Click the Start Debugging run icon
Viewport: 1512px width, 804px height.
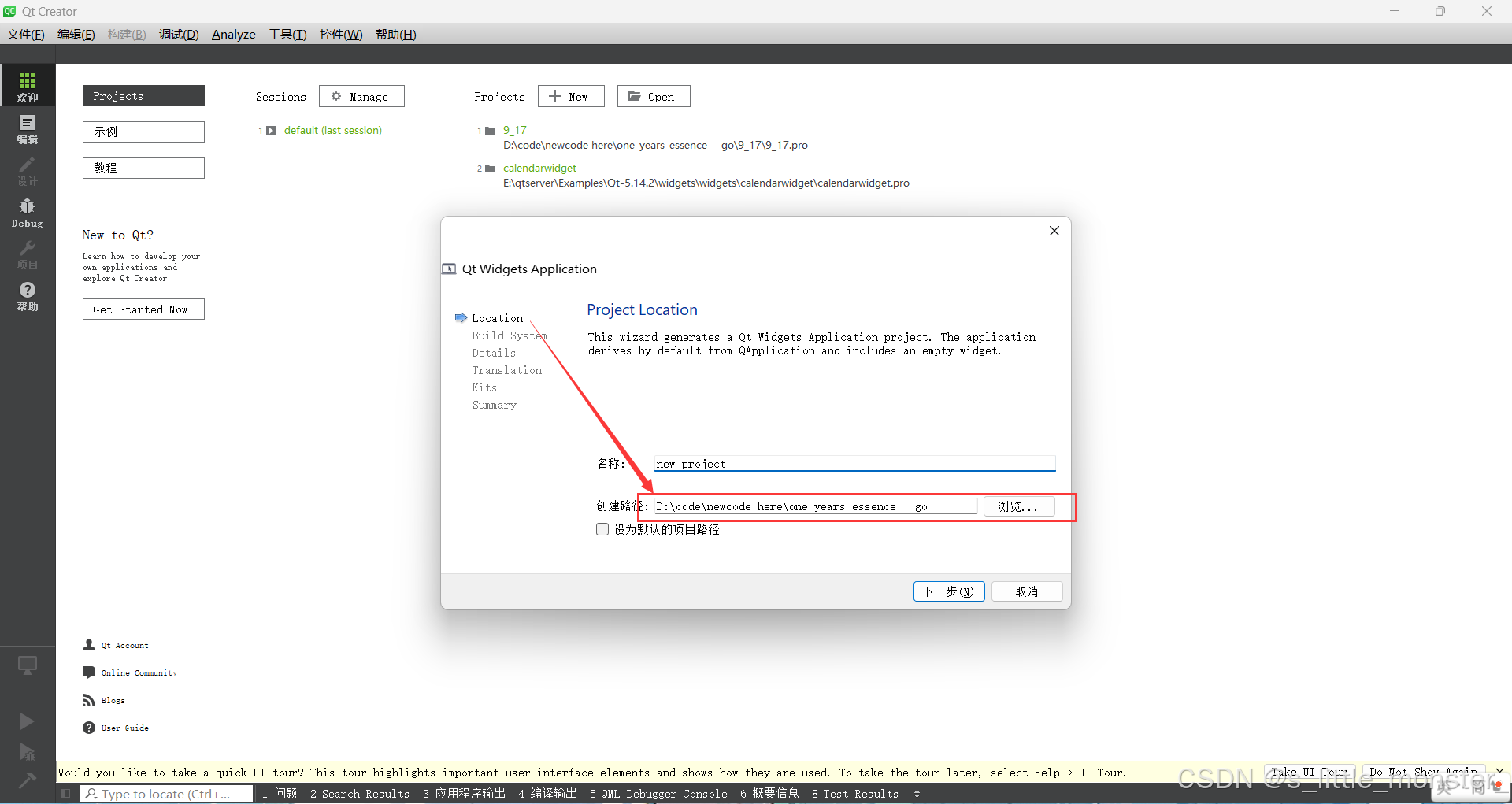(x=27, y=751)
